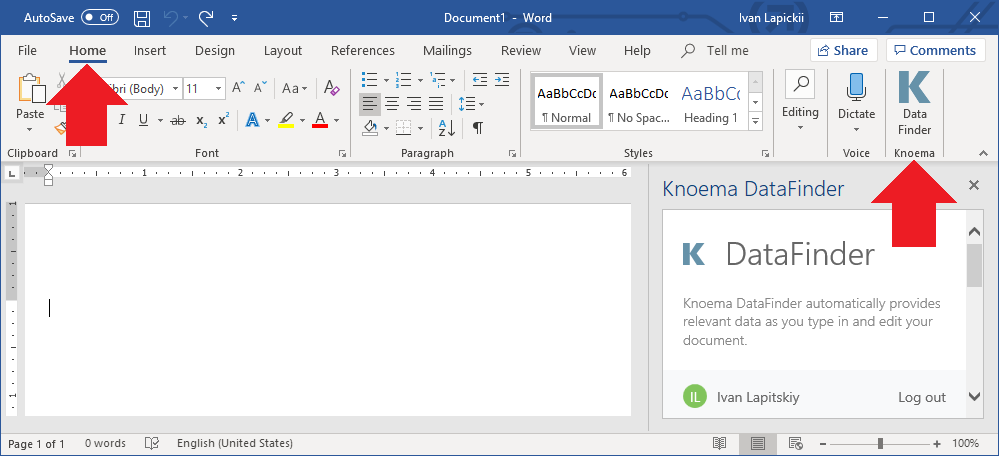This screenshot has height=456, width=999.
Task: Open Customize Quick Access Toolbar dropdown
Action: [x=234, y=18]
